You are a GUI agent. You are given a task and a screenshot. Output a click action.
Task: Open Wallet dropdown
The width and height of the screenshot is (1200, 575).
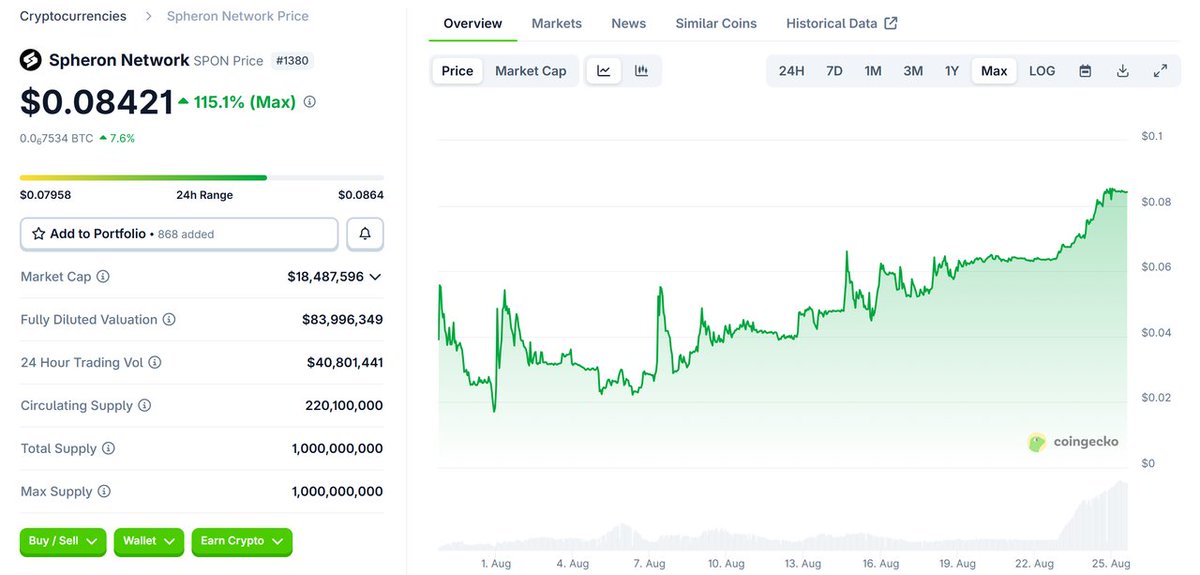[149, 542]
